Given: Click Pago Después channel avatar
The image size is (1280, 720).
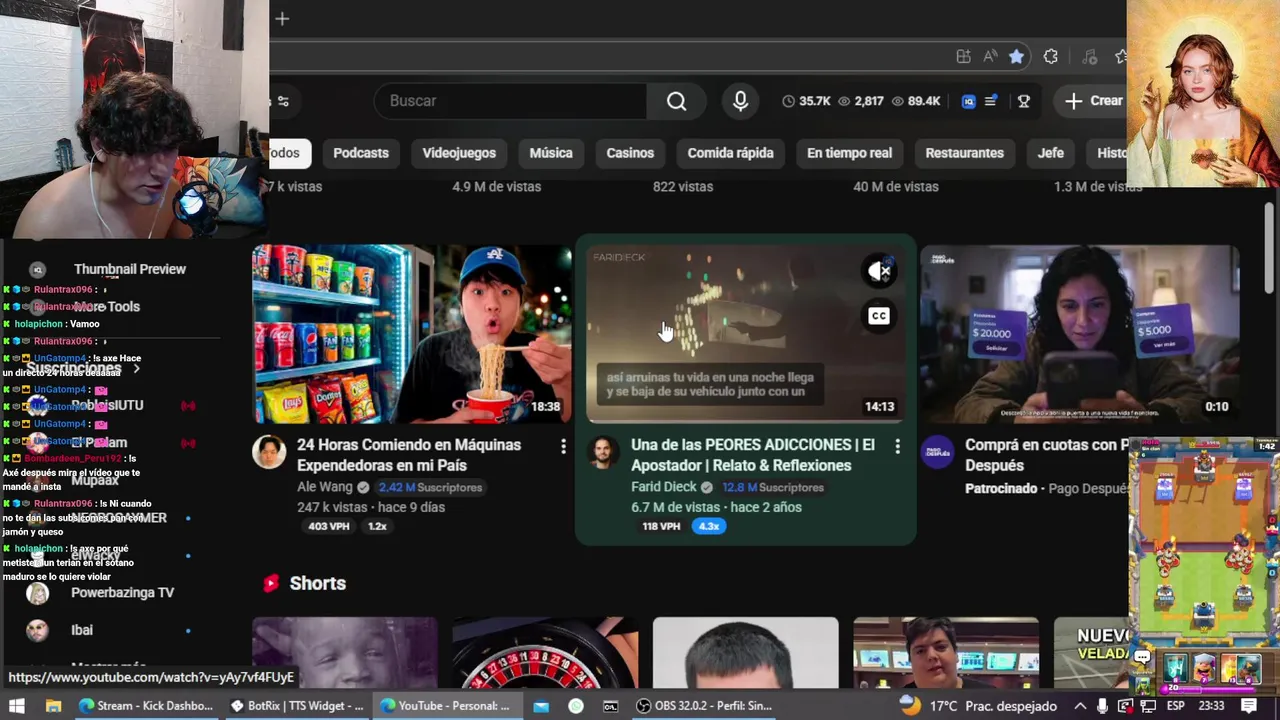Looking at the screenshot, I should click(x=937, y=452).
